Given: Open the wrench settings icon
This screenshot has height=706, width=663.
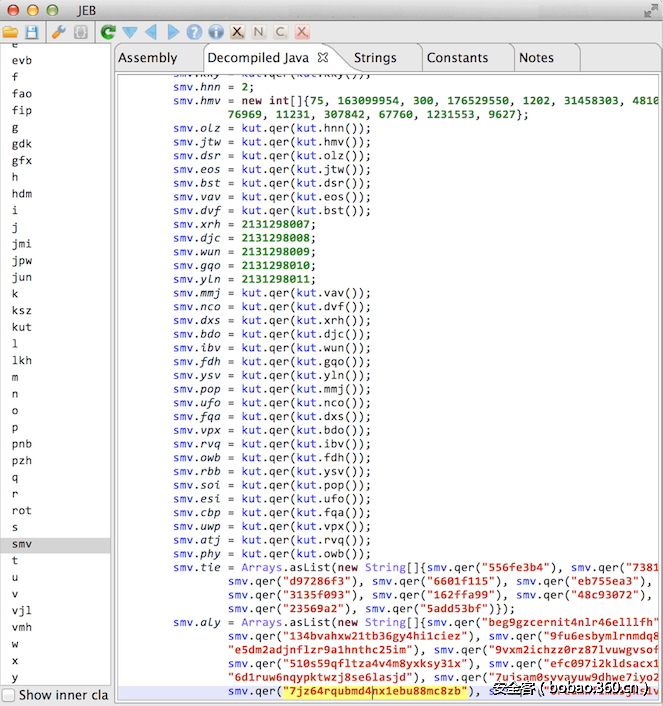Looking at the screenshot, I should (59, 33).
